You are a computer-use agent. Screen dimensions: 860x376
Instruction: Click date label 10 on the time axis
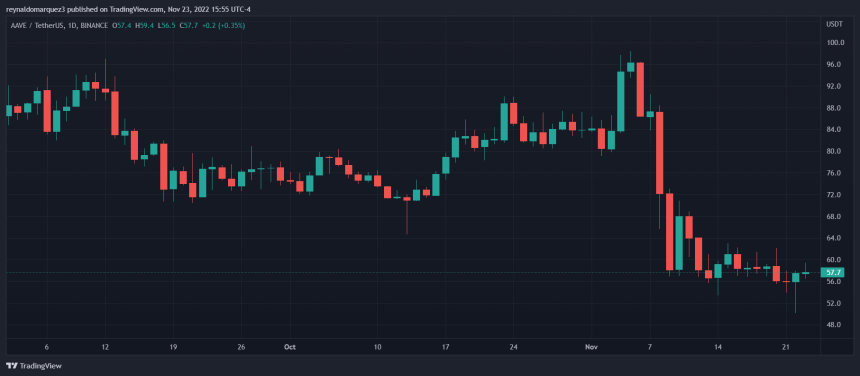[377, 347]
